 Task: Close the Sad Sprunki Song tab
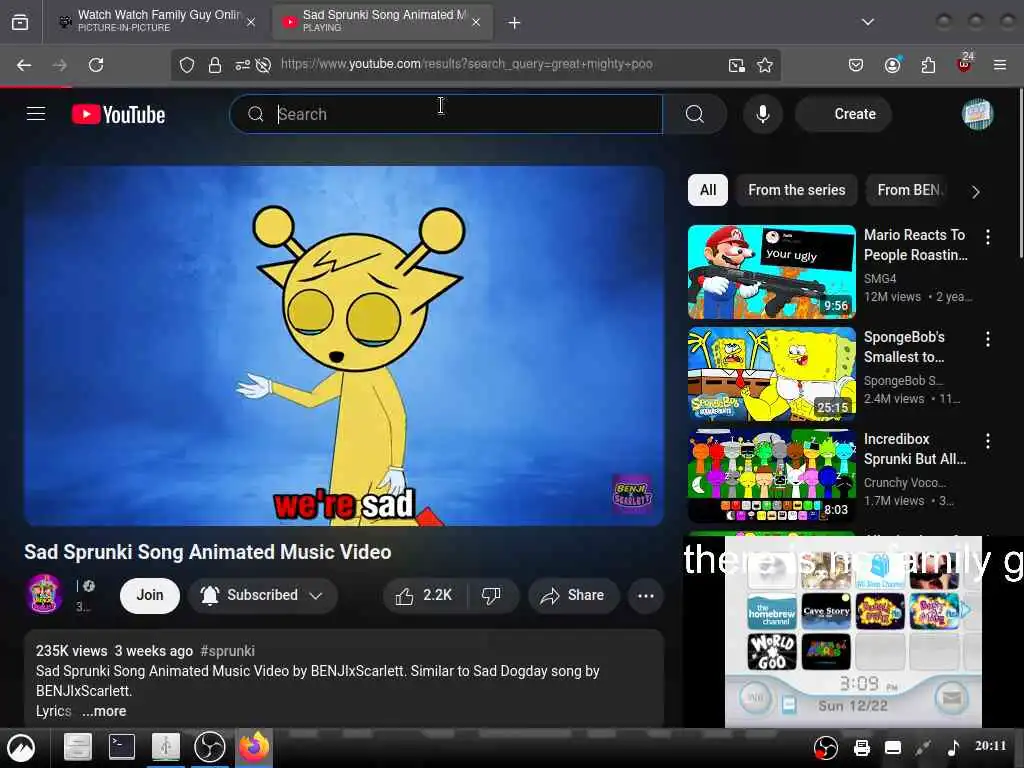click(476, 22)
